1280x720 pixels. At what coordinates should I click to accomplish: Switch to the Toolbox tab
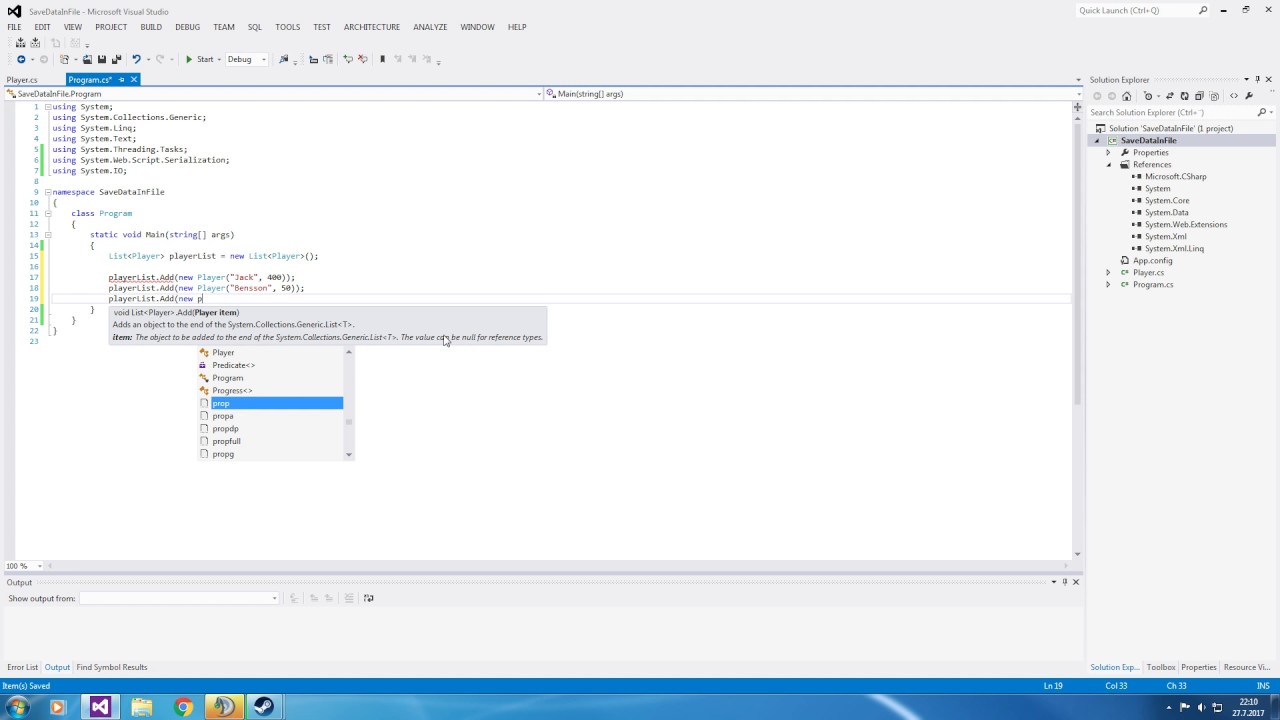click(1161, 667)
